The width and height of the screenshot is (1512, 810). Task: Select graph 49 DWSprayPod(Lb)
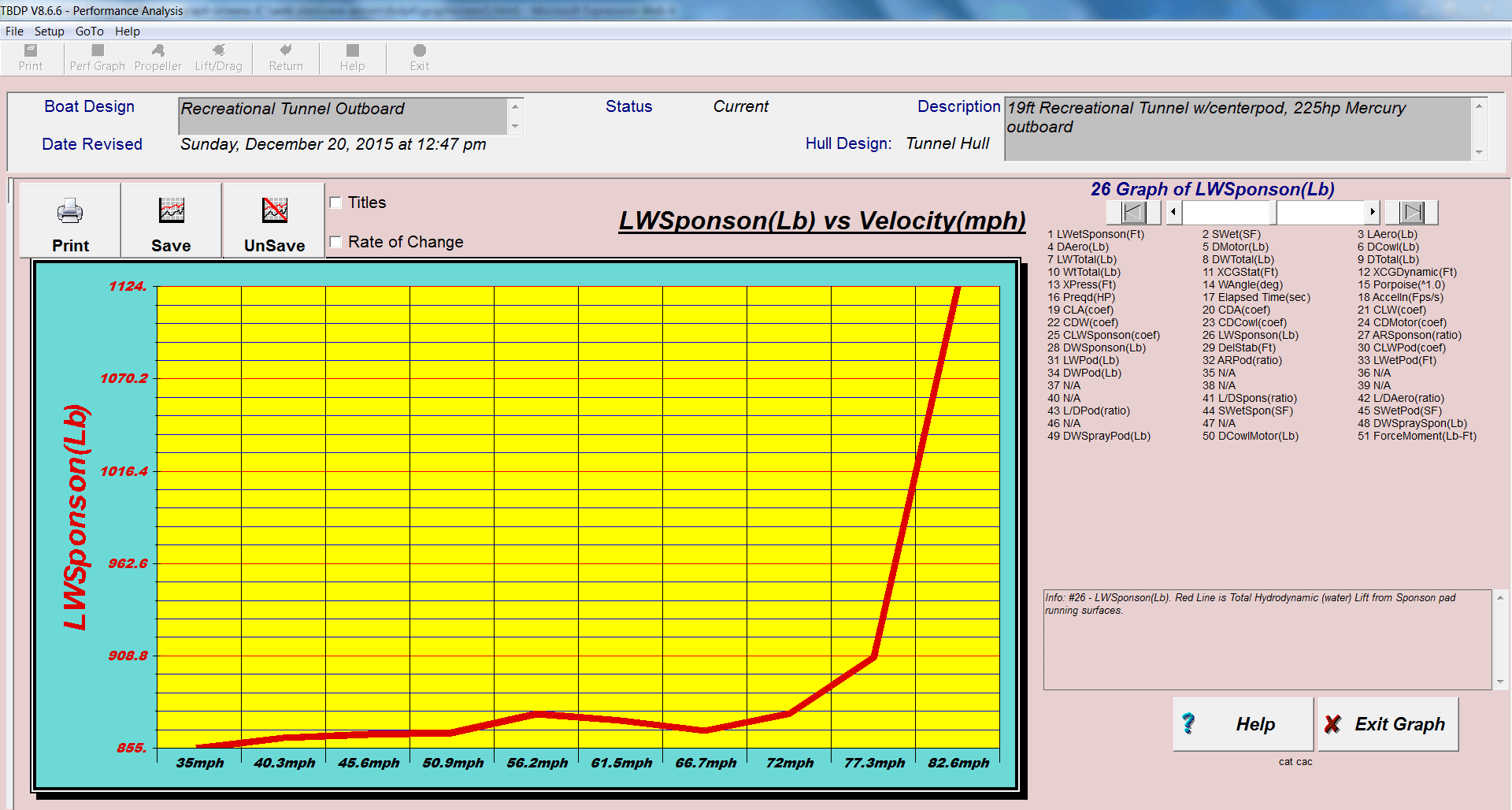pos(1099,436)
